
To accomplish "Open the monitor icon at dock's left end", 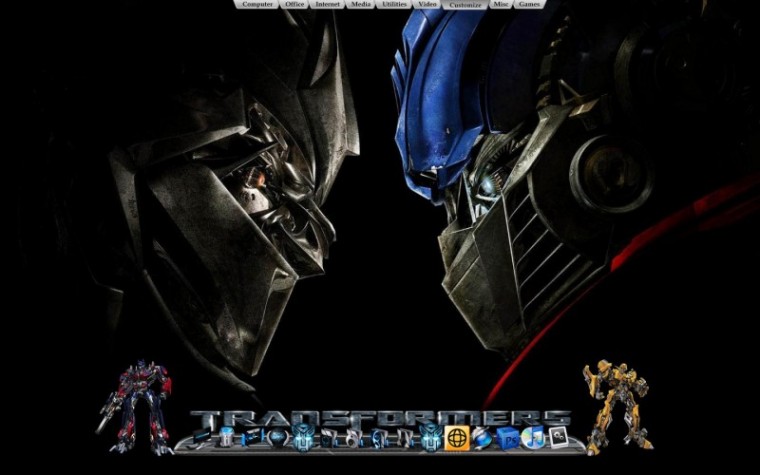I will 201,438.
